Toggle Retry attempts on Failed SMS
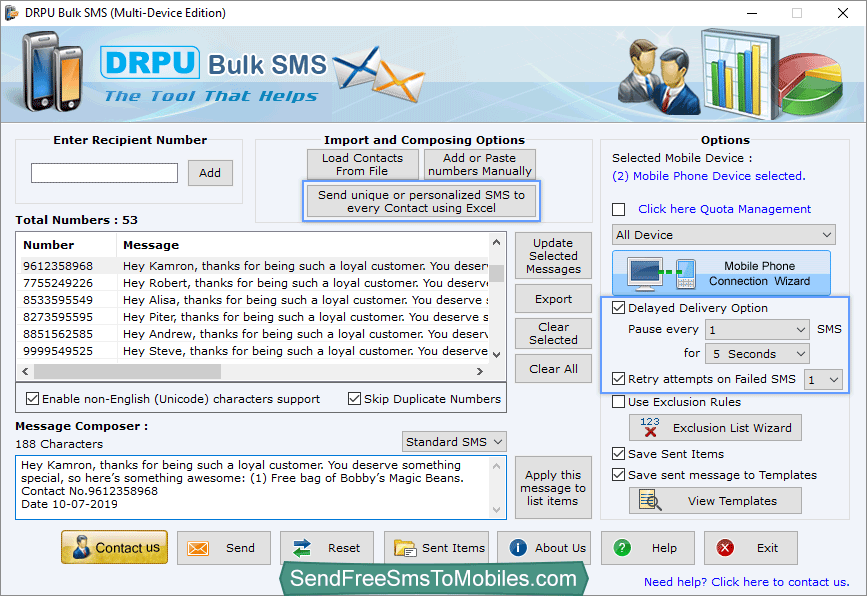Screen dimensions: 867x596 point(619,379)
